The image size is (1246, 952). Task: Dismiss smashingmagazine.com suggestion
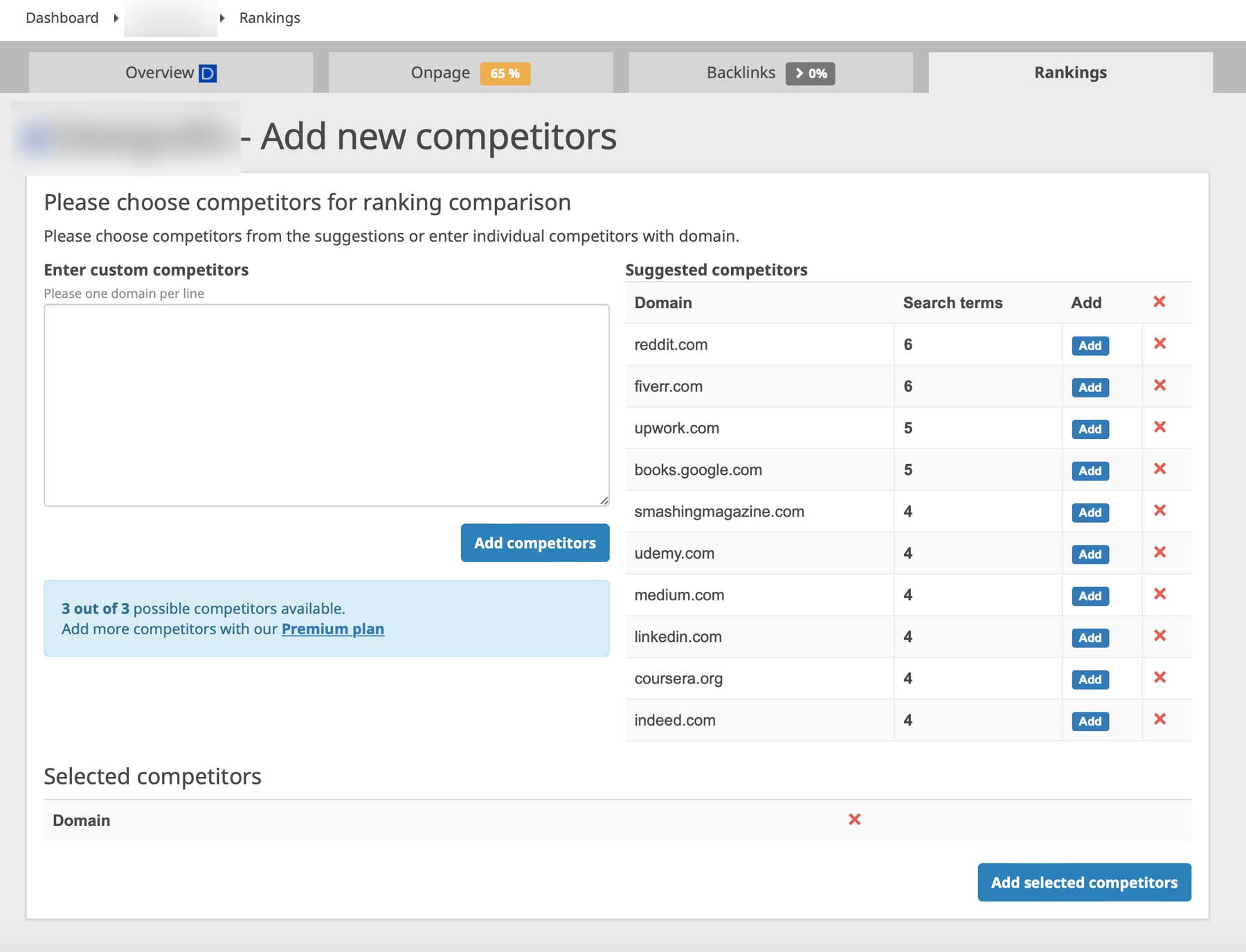[1160, 512]
